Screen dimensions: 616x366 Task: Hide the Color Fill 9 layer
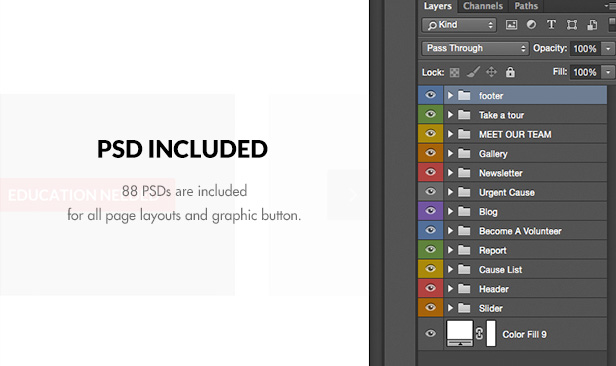431,334
